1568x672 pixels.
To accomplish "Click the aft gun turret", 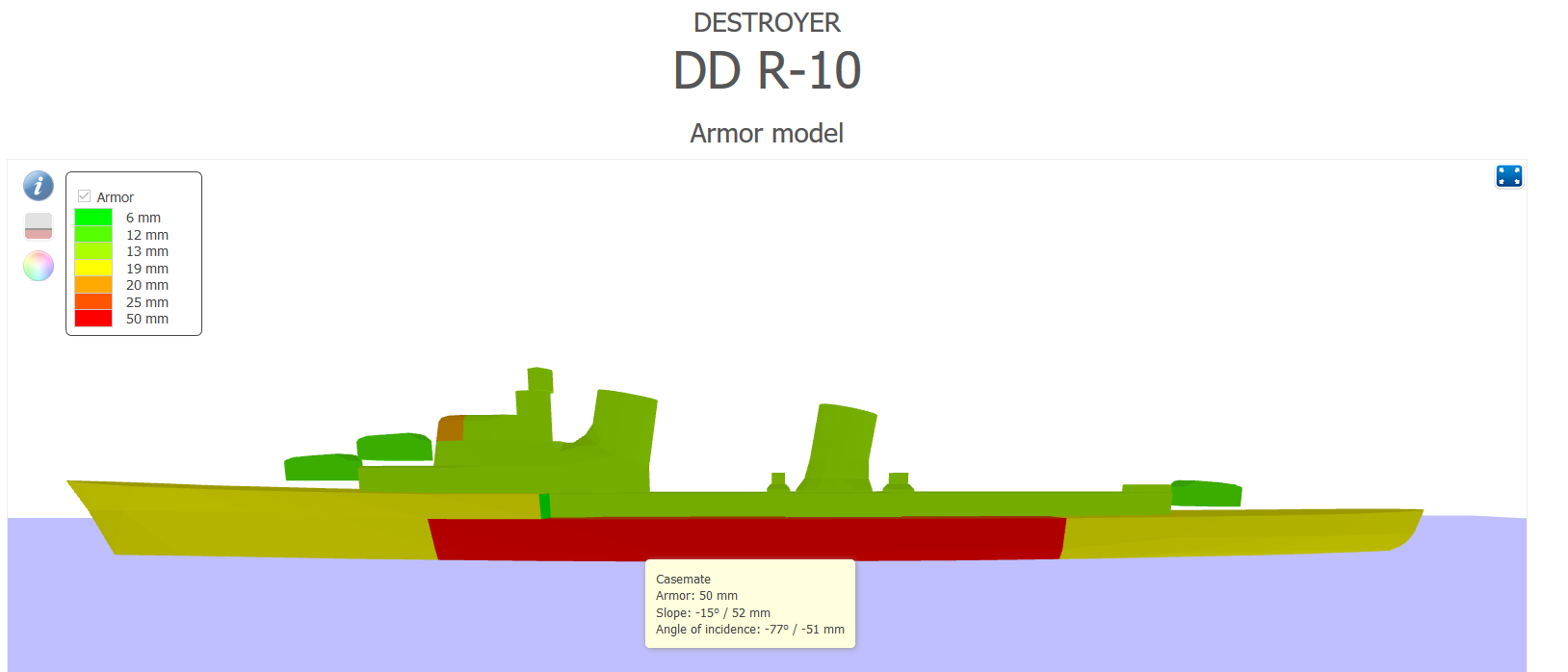I will click(x=1206, y=494).
